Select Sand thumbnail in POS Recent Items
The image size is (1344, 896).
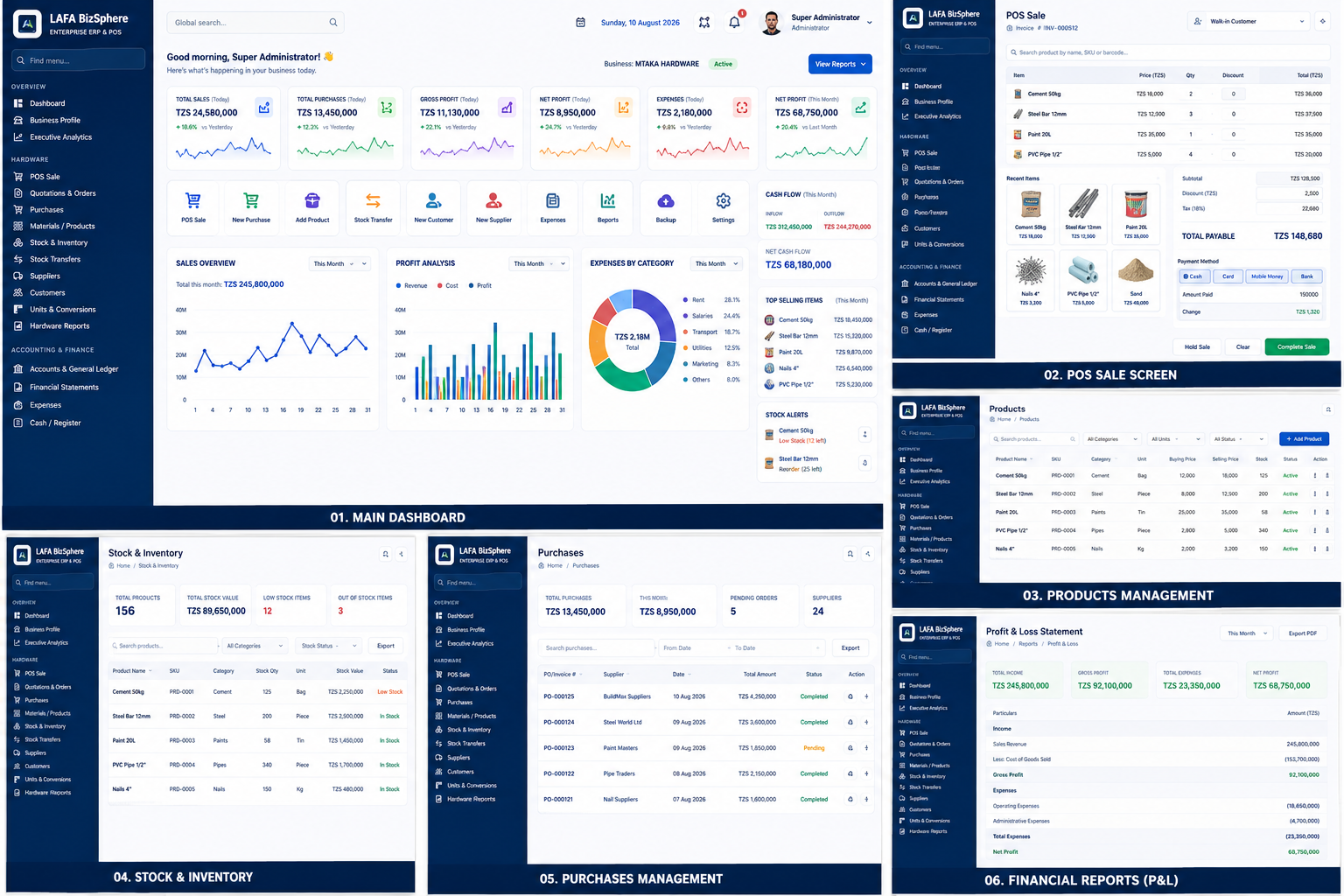pos(1136,280)
